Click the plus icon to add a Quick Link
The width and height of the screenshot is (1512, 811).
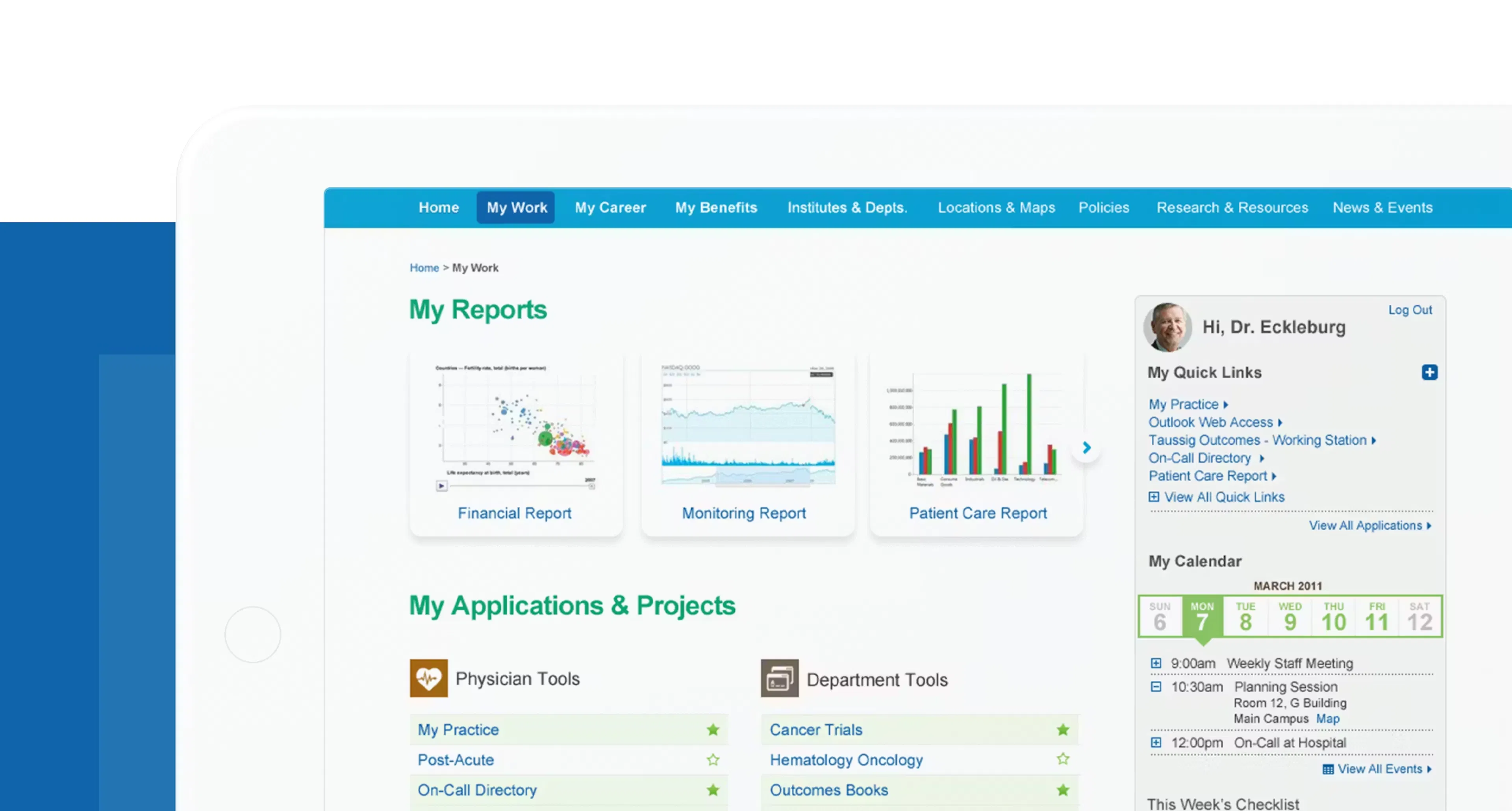1430,372
